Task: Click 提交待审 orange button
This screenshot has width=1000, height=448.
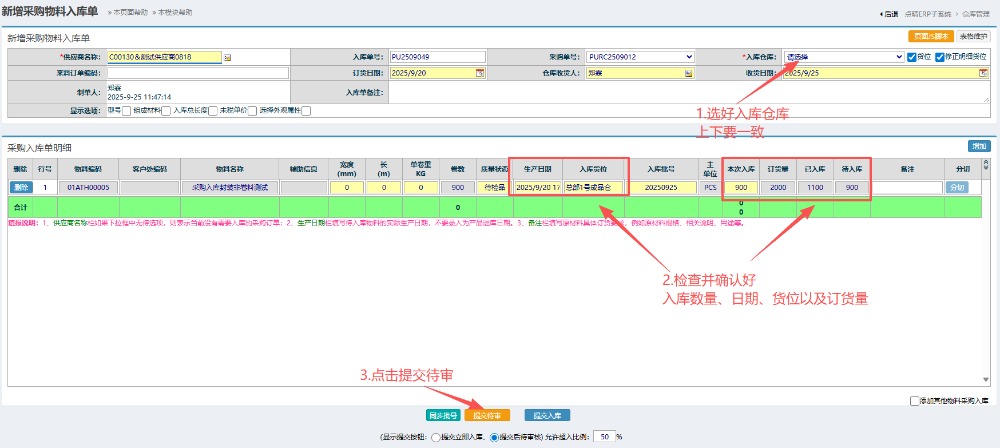Action: pos(487,414)
